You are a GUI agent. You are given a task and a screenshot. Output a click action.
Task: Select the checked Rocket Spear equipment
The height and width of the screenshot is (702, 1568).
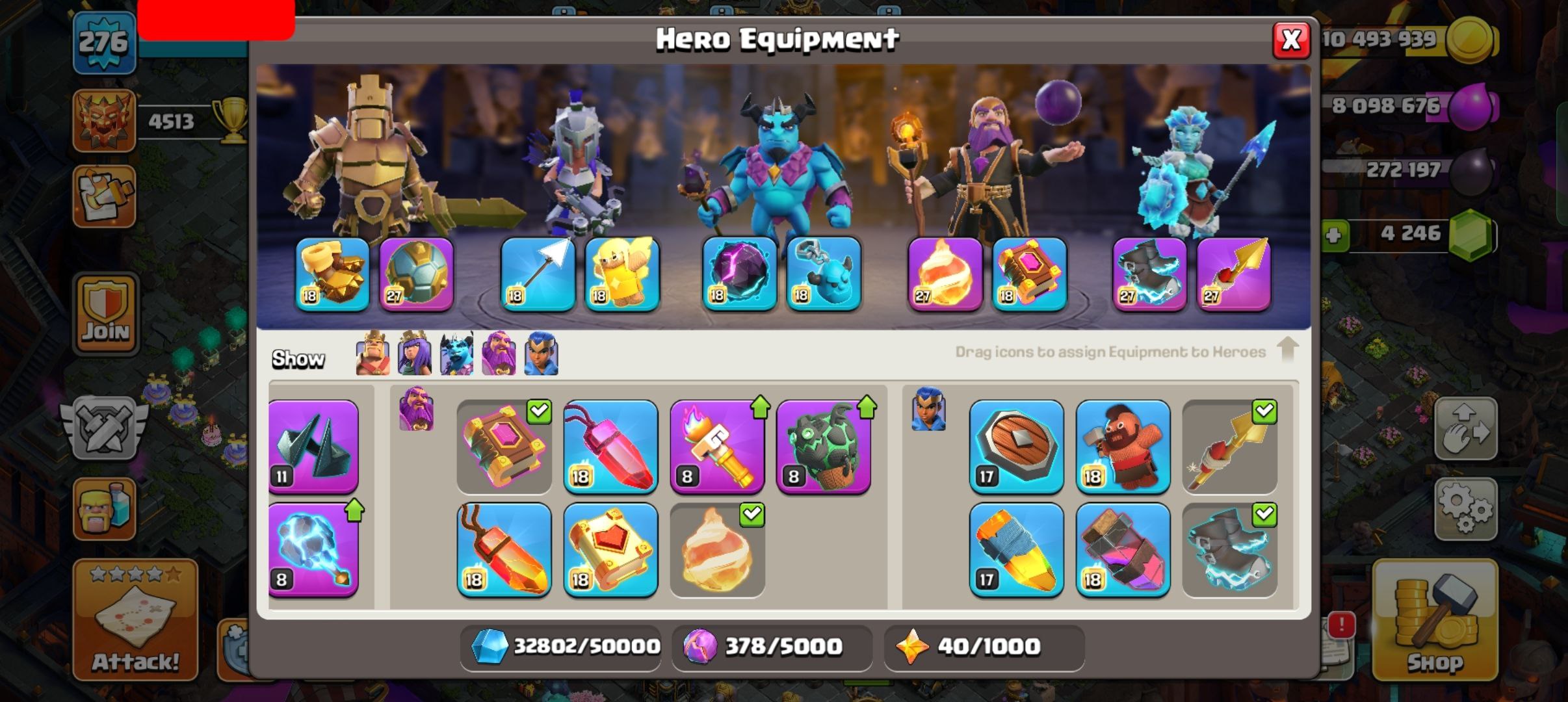pos(1229,447)
